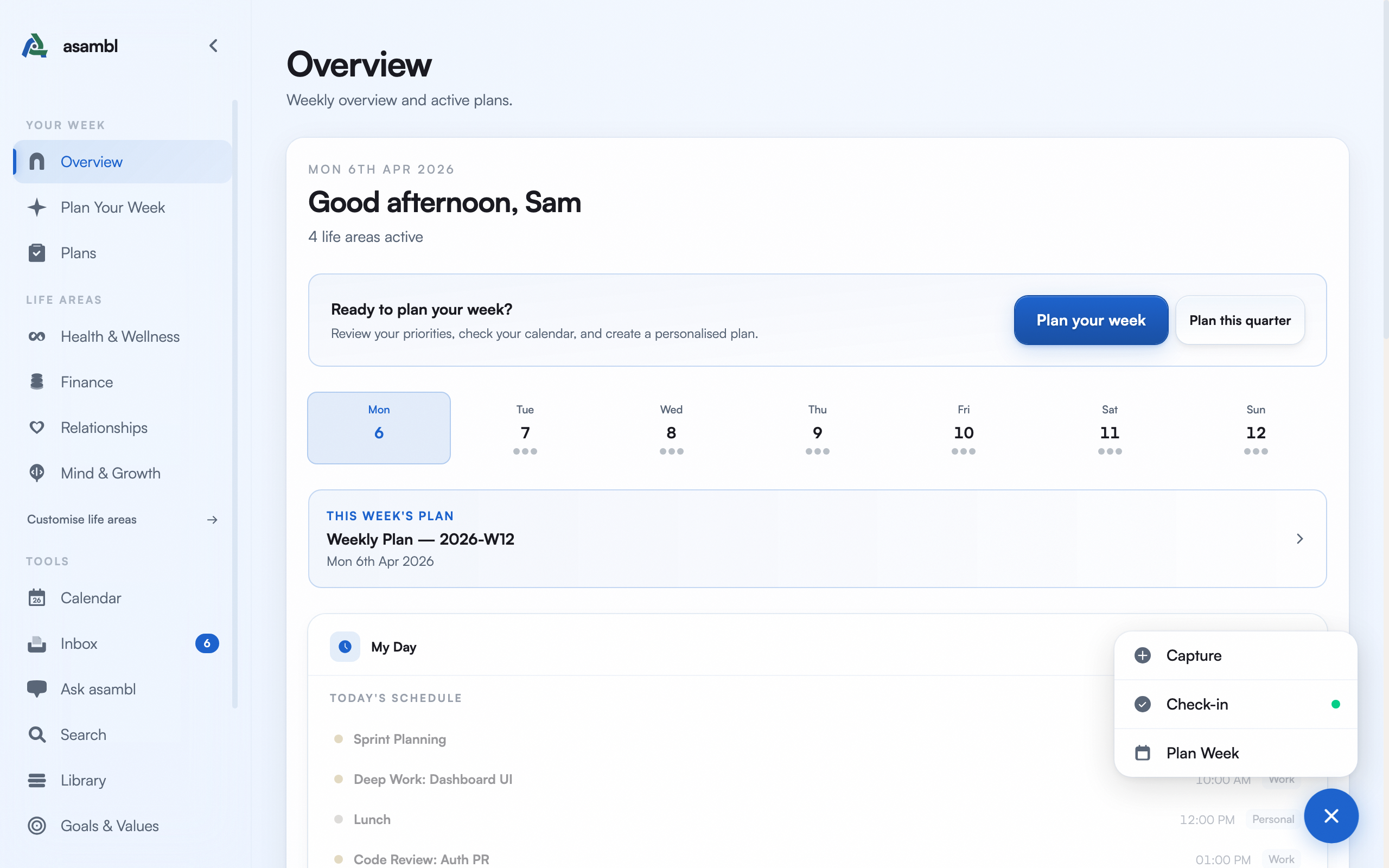Click the Health & Wellness infinity icon

[37, 336]
